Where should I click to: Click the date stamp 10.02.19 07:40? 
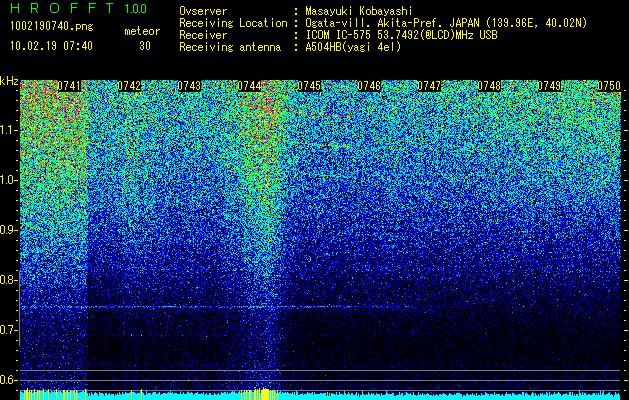[51, 46]
